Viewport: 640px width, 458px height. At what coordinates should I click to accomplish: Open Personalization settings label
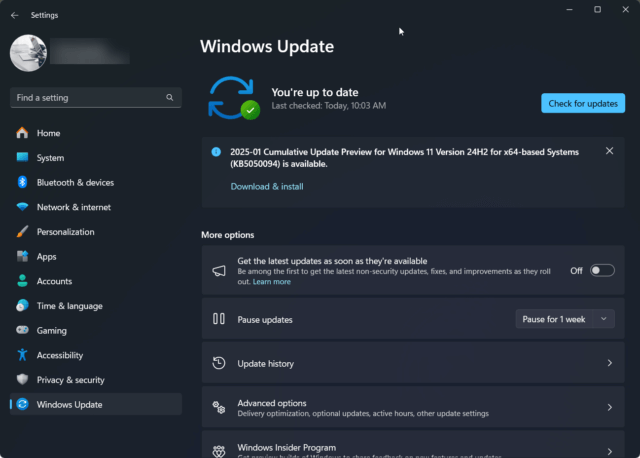pos(65,232)
